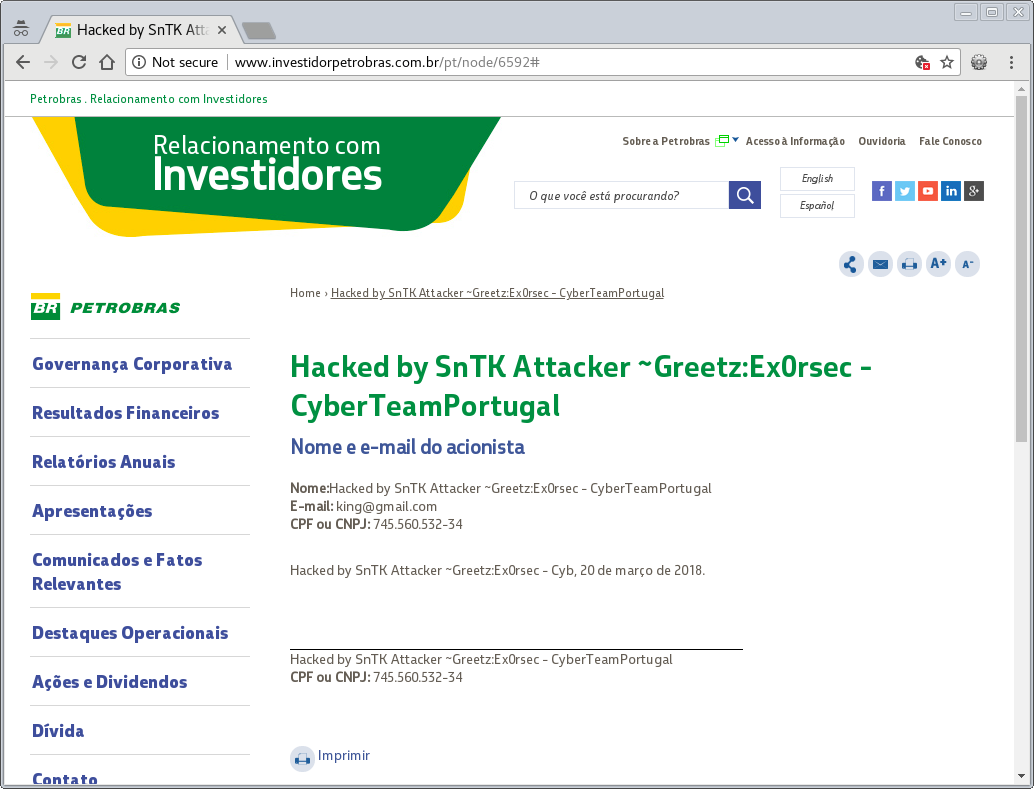1034x789 pixels.
Task: Click the BR Petrobras logo in sidebar
Action: (106, 307)
